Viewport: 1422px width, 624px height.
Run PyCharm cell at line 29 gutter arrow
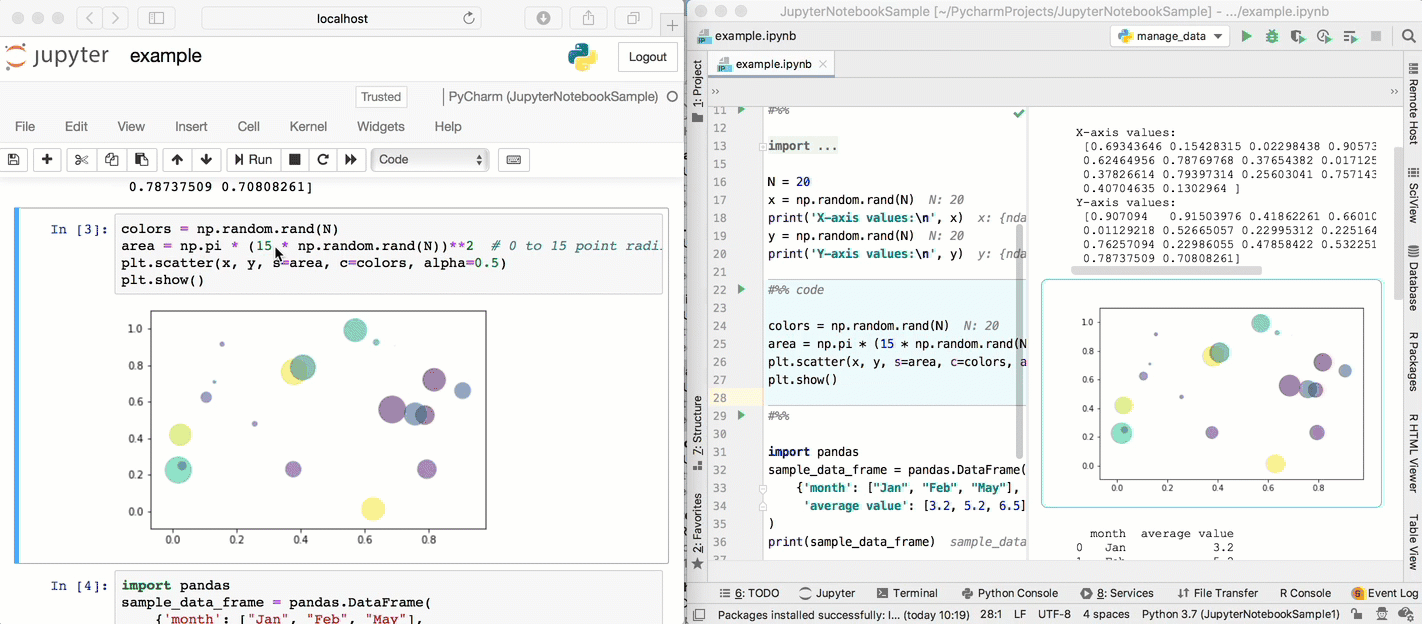tap(741, 415)
